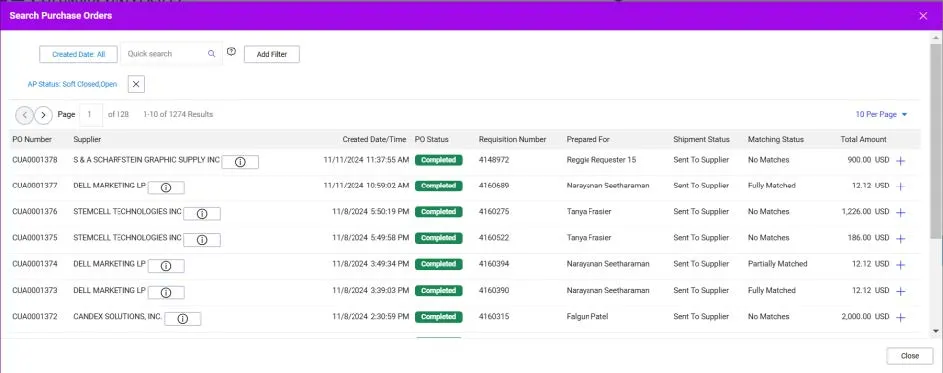
Task: Click the quick search magnifier icon
Action: coord(212,54)
